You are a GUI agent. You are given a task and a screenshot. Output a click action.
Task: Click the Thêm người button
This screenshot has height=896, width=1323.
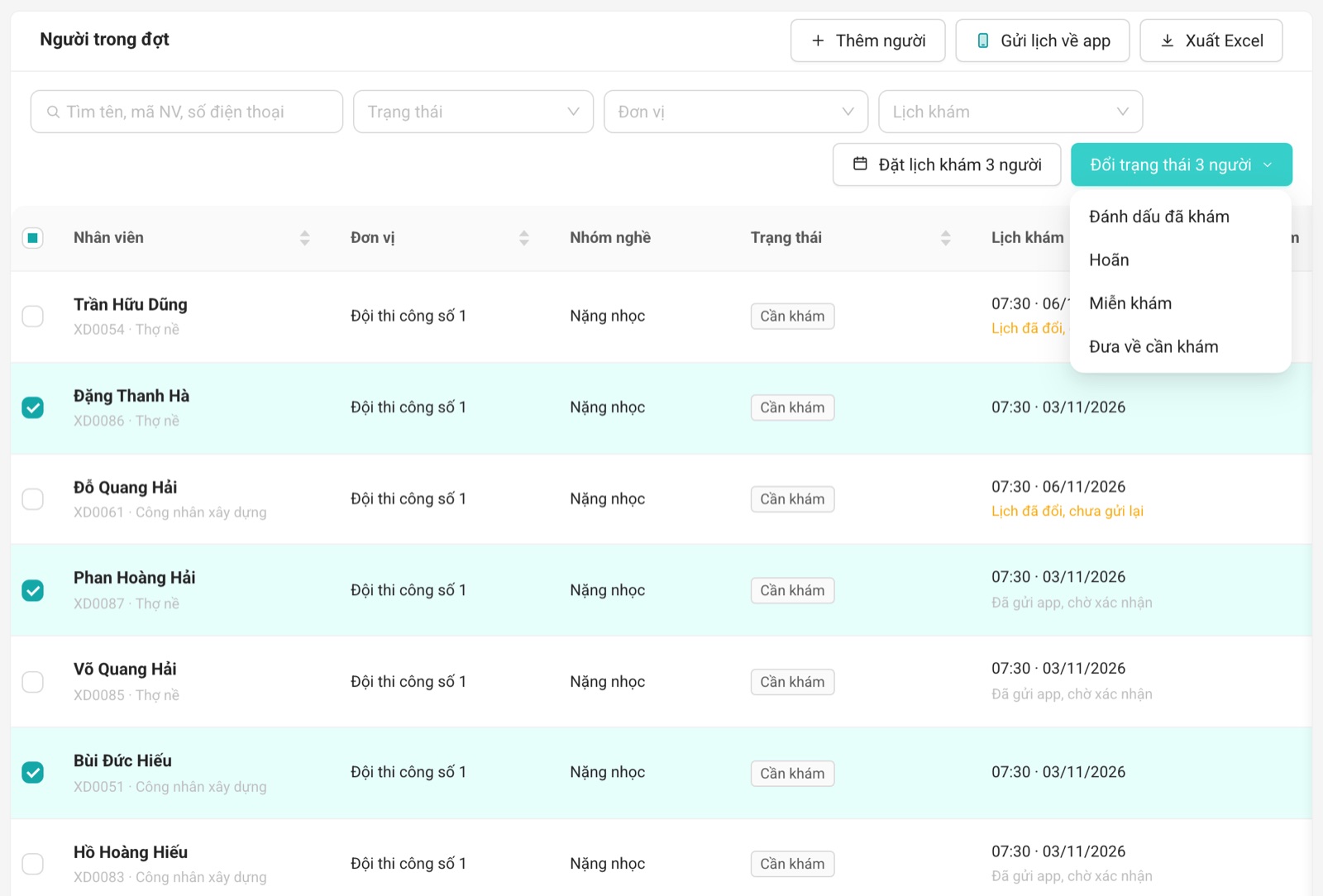tap(867, 41)
